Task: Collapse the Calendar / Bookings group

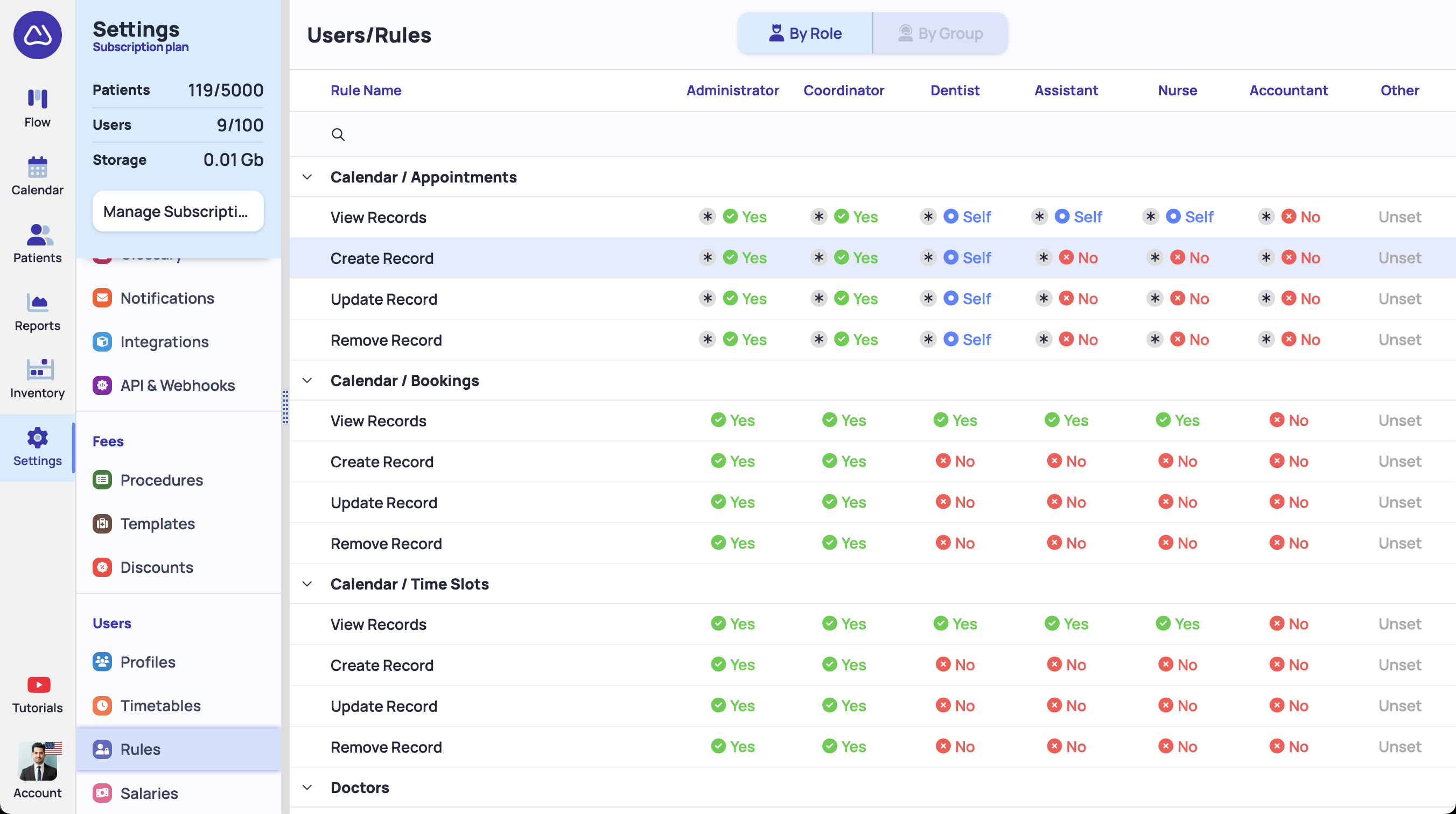Action: pos(307,381)
